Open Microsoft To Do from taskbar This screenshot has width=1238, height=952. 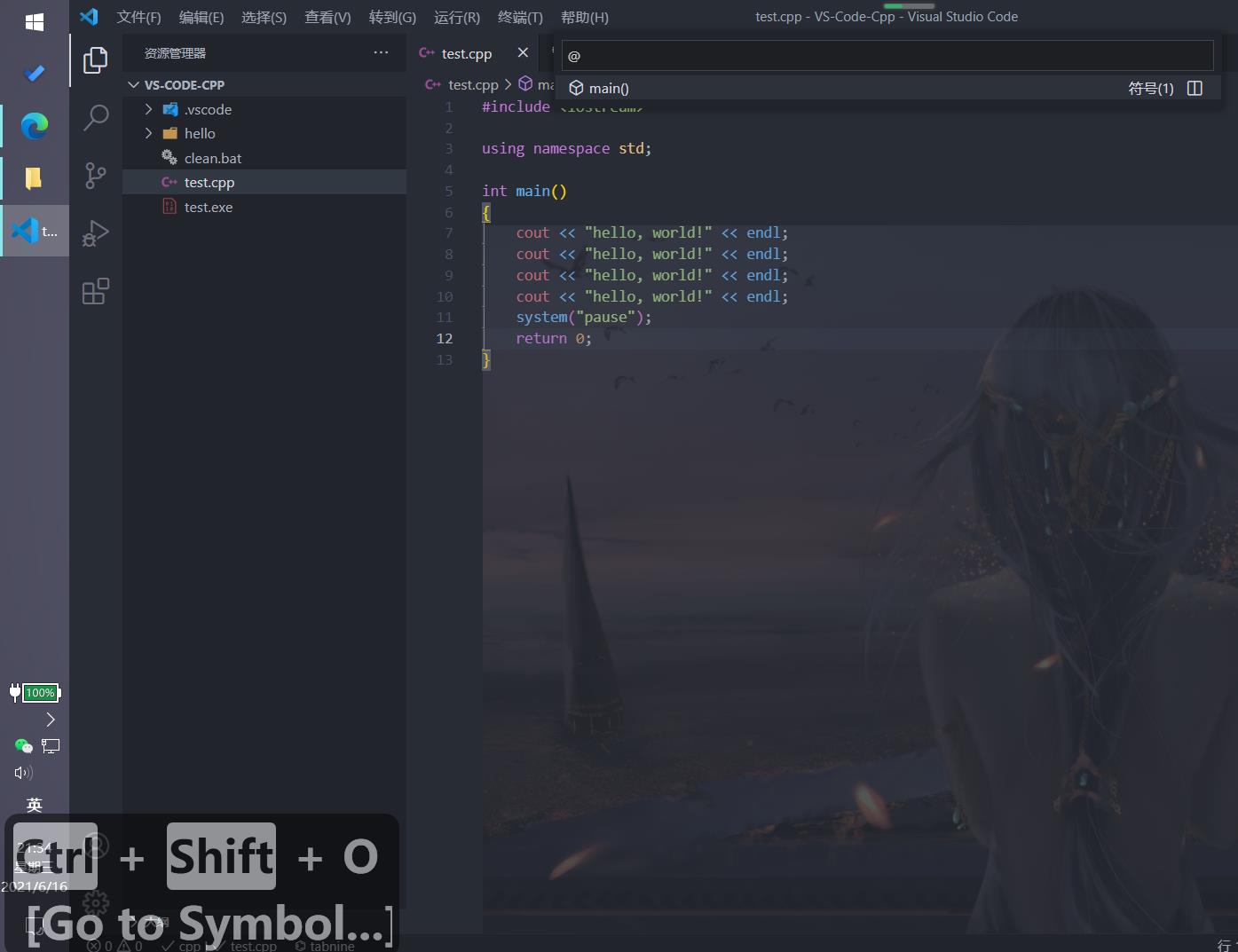35,74
